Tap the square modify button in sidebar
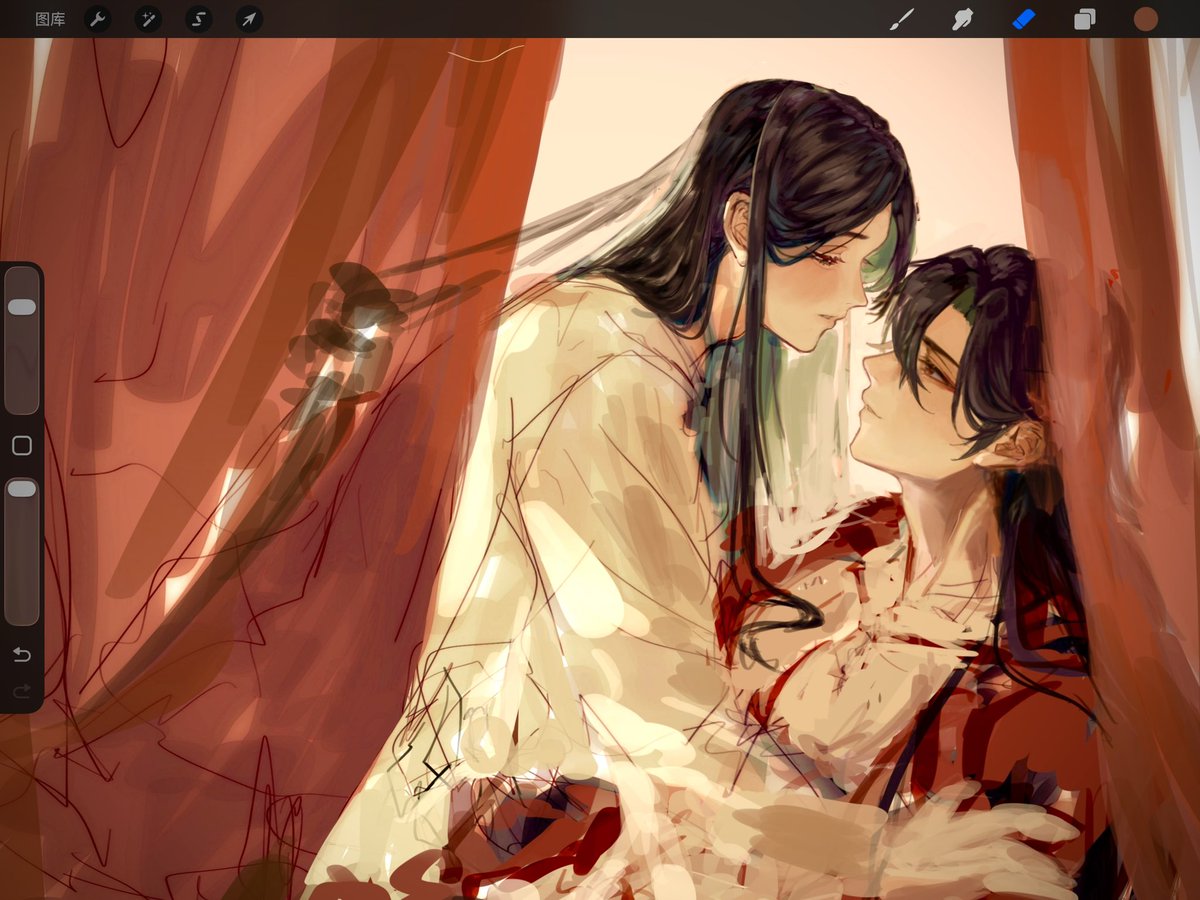Screen dimensions: 1200x900 point(22,446)
